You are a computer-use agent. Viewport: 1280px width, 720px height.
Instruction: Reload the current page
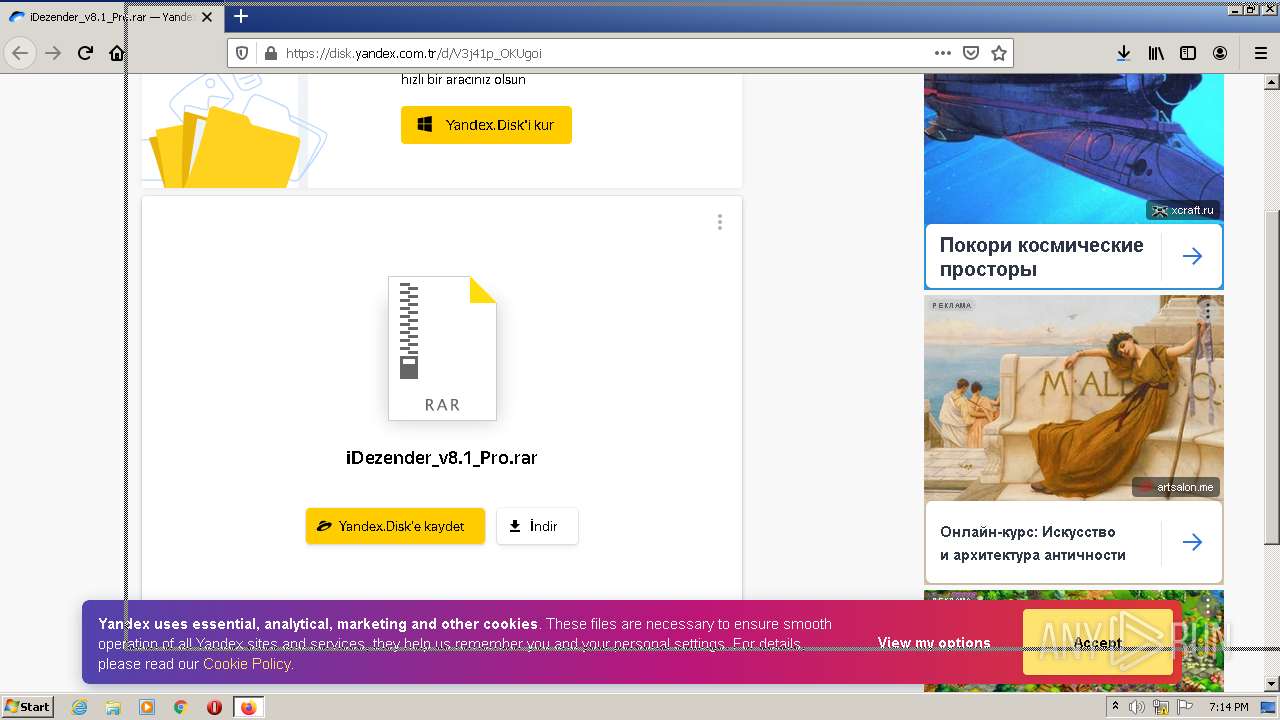point(86,53)
